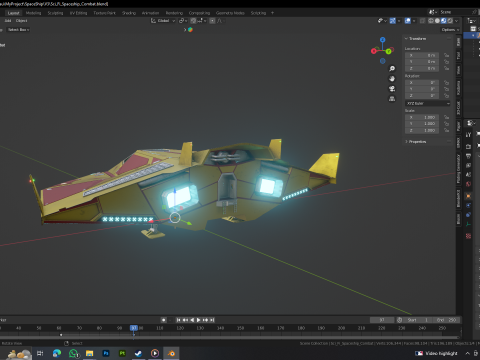Lock the Location X lock icon
This screenshot has width=480, height=360.
click(x=447, y=55)
